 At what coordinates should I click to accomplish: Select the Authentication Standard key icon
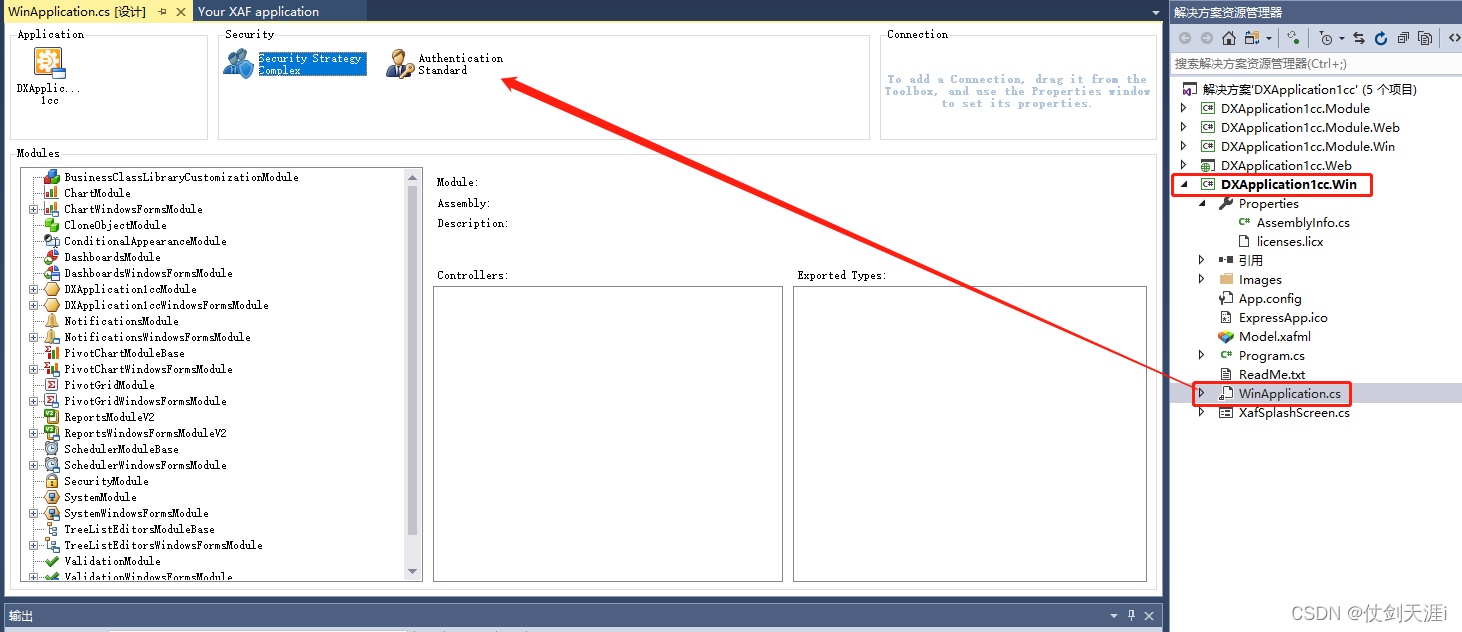coord(400,63)
